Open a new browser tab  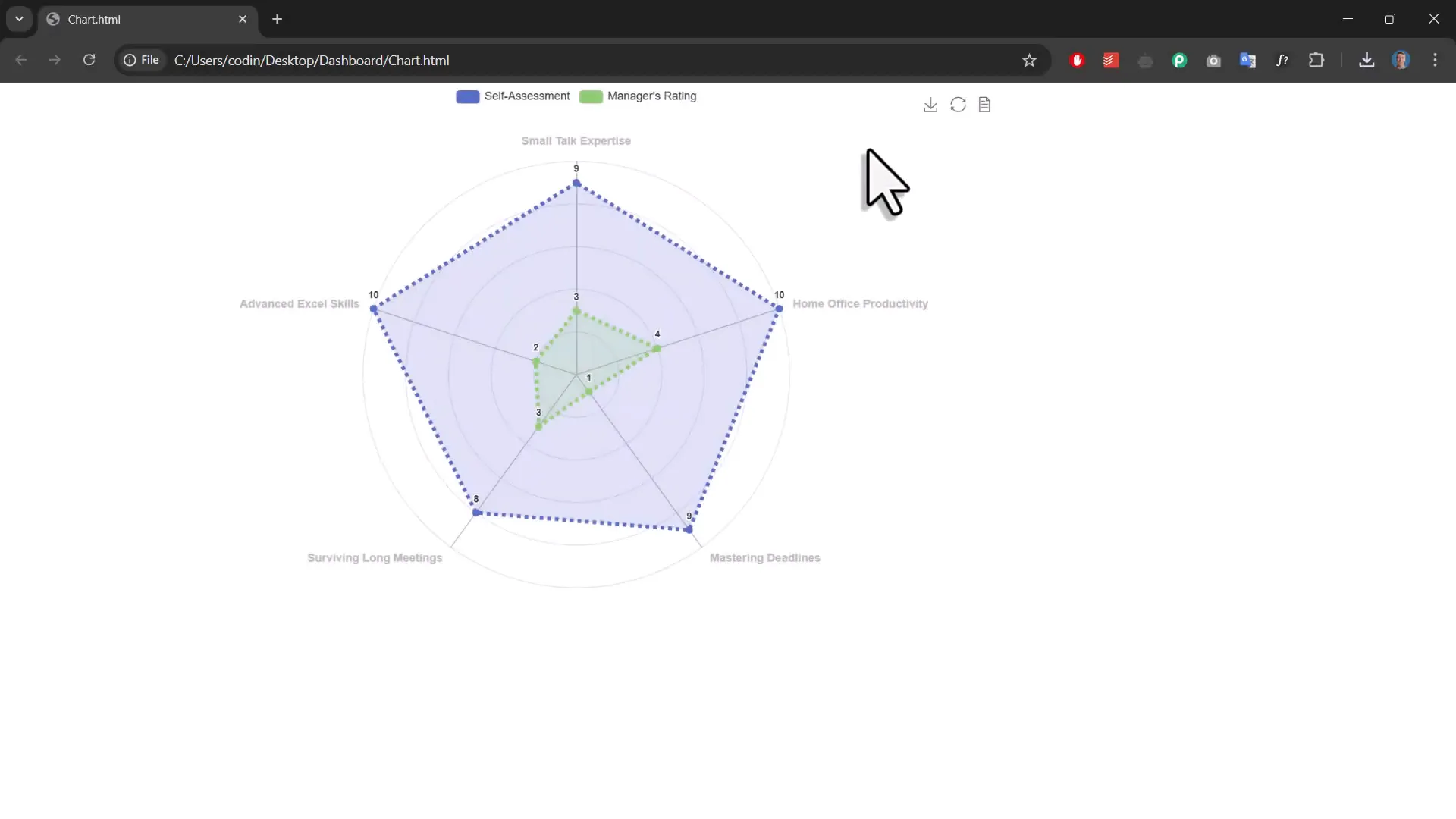(x=277, y=19)
